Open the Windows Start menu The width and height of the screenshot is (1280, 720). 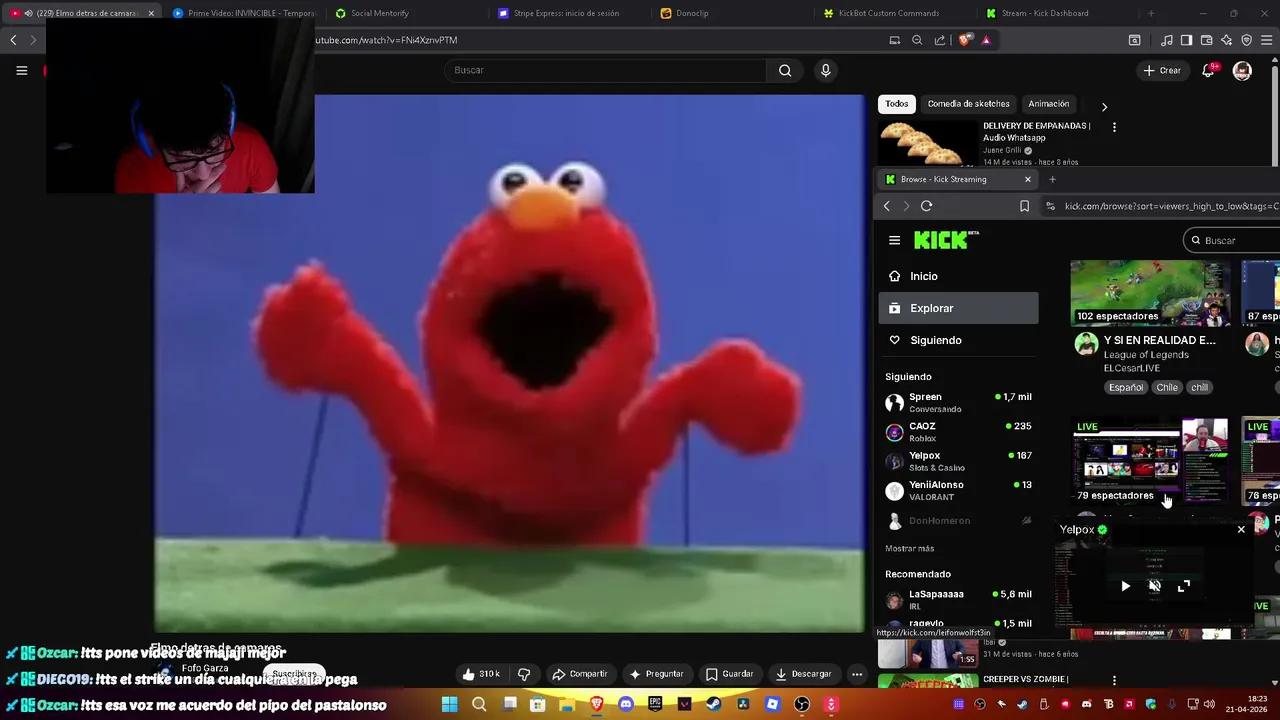(449, 704)
